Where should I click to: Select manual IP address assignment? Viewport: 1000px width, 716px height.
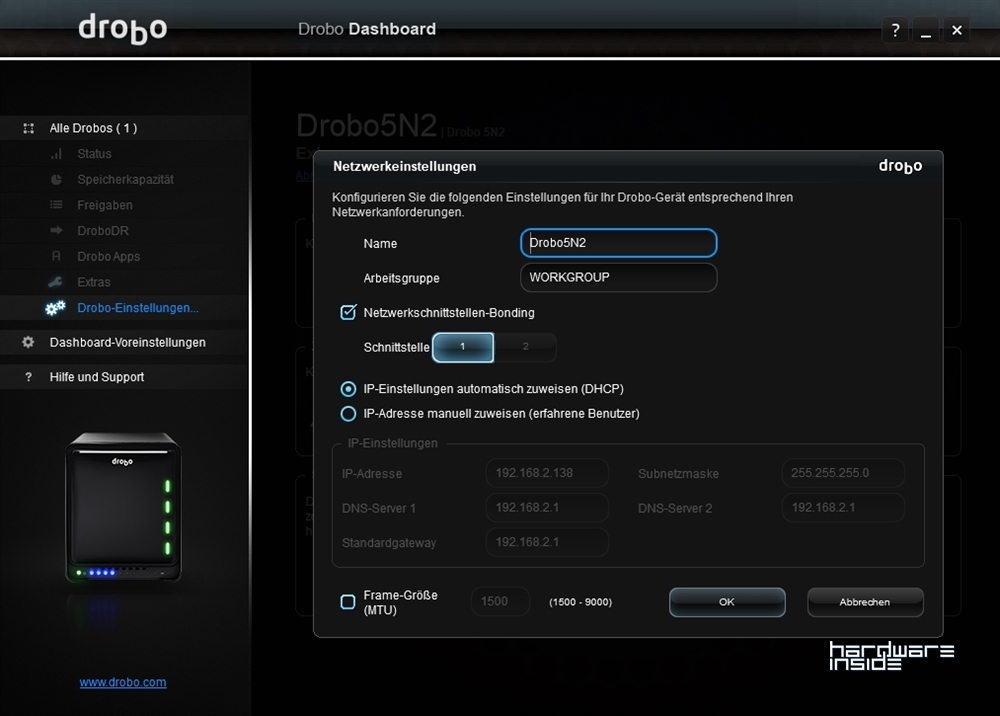coord(348,414)
